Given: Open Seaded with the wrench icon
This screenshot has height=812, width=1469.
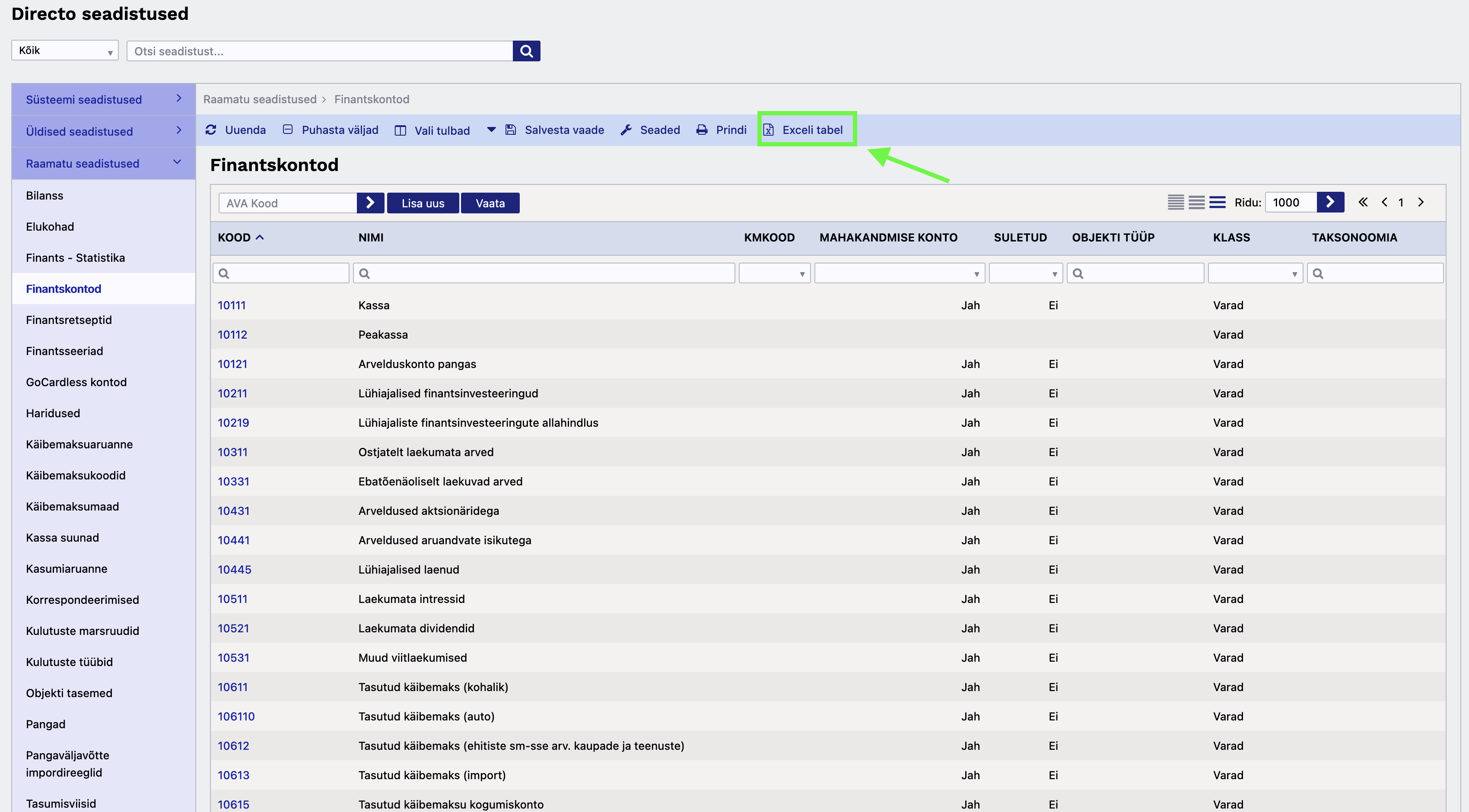Looking at the screenshot, I should coord(626,130).
